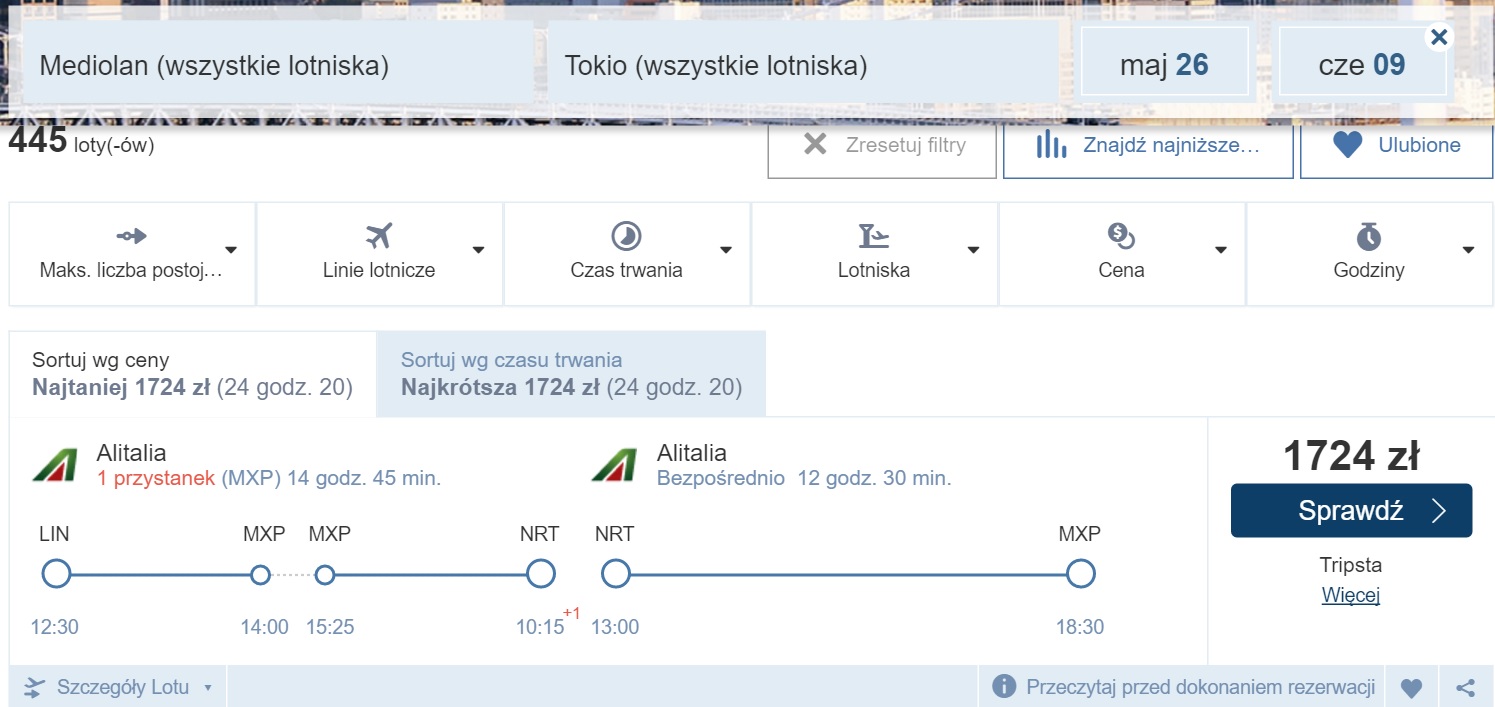Click the share icon at bottom right
The height and width of the screenshot is (707, 1495).
(x=1465, y=688)
